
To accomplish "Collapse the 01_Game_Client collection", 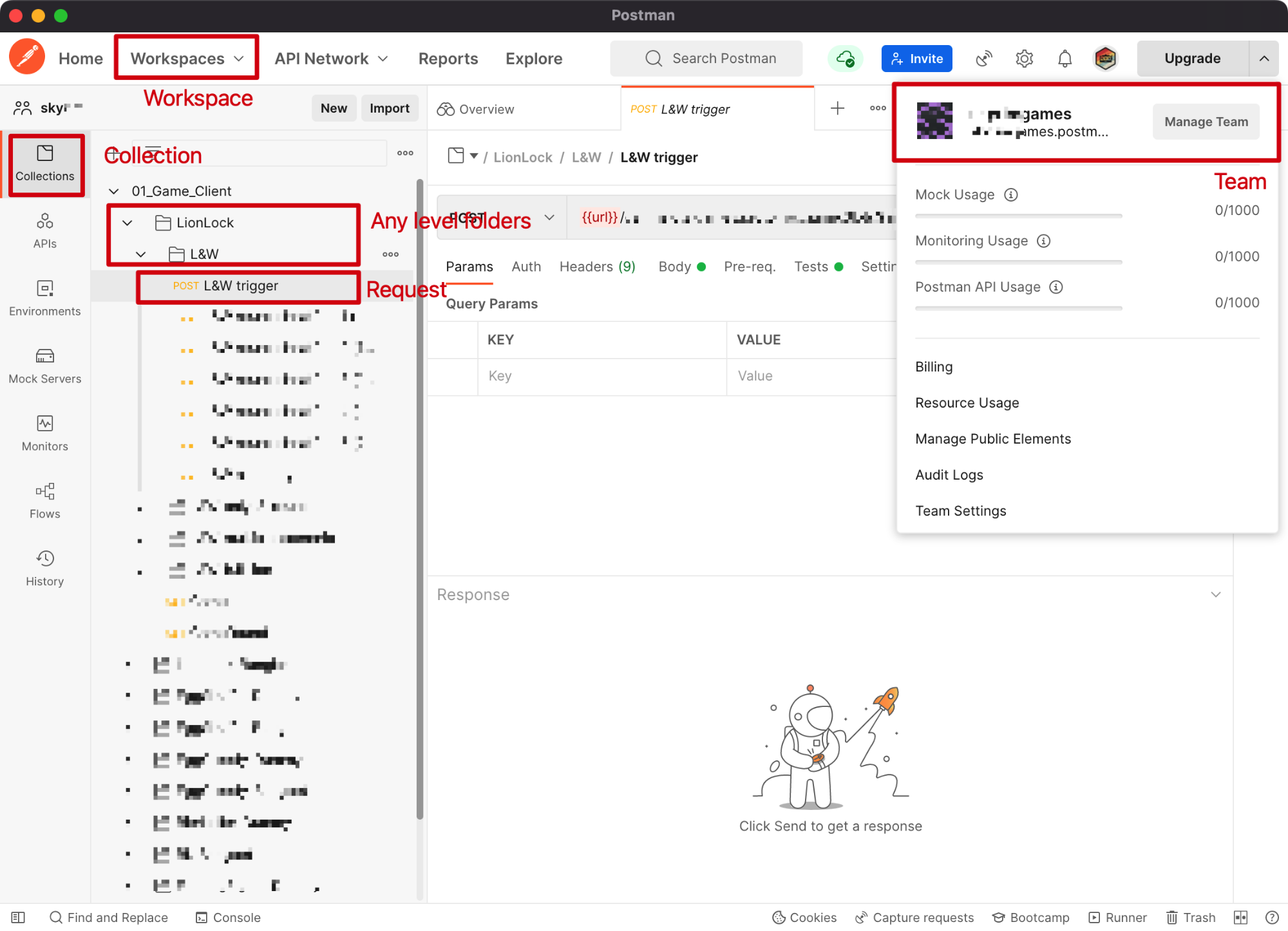I will click(x=114, y=191).
